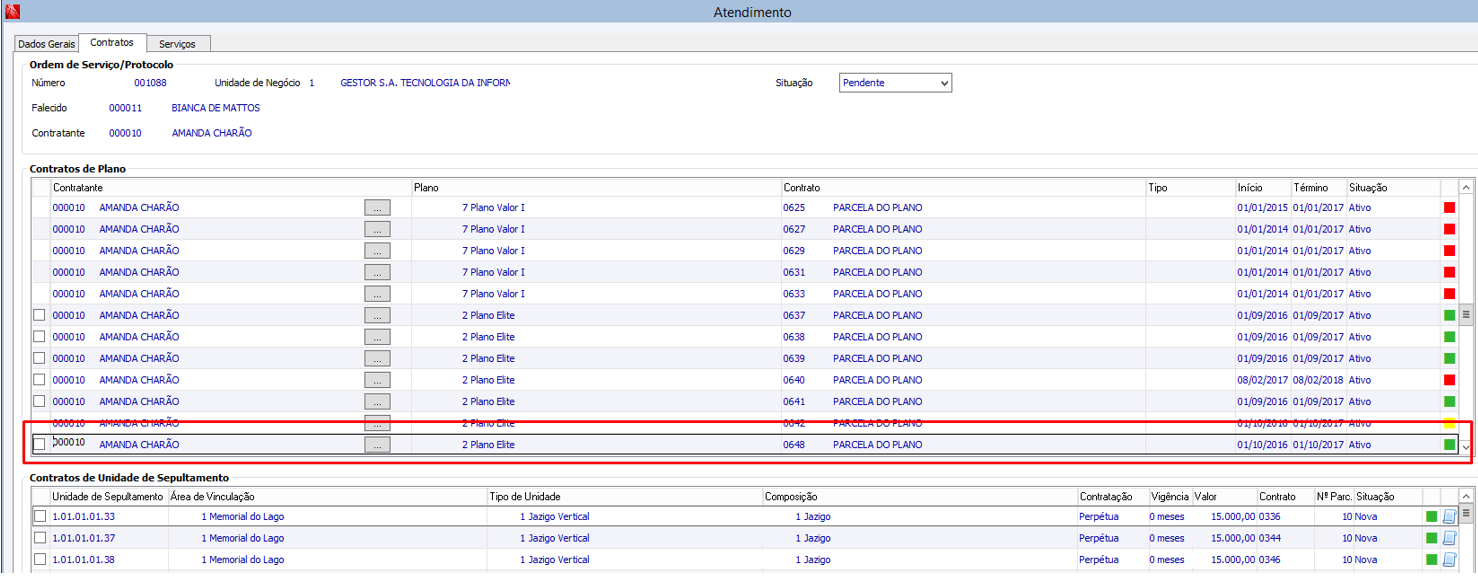Click the ellipsis button for contract 0627
This screenshot has width=1478, height=576.
377,230
